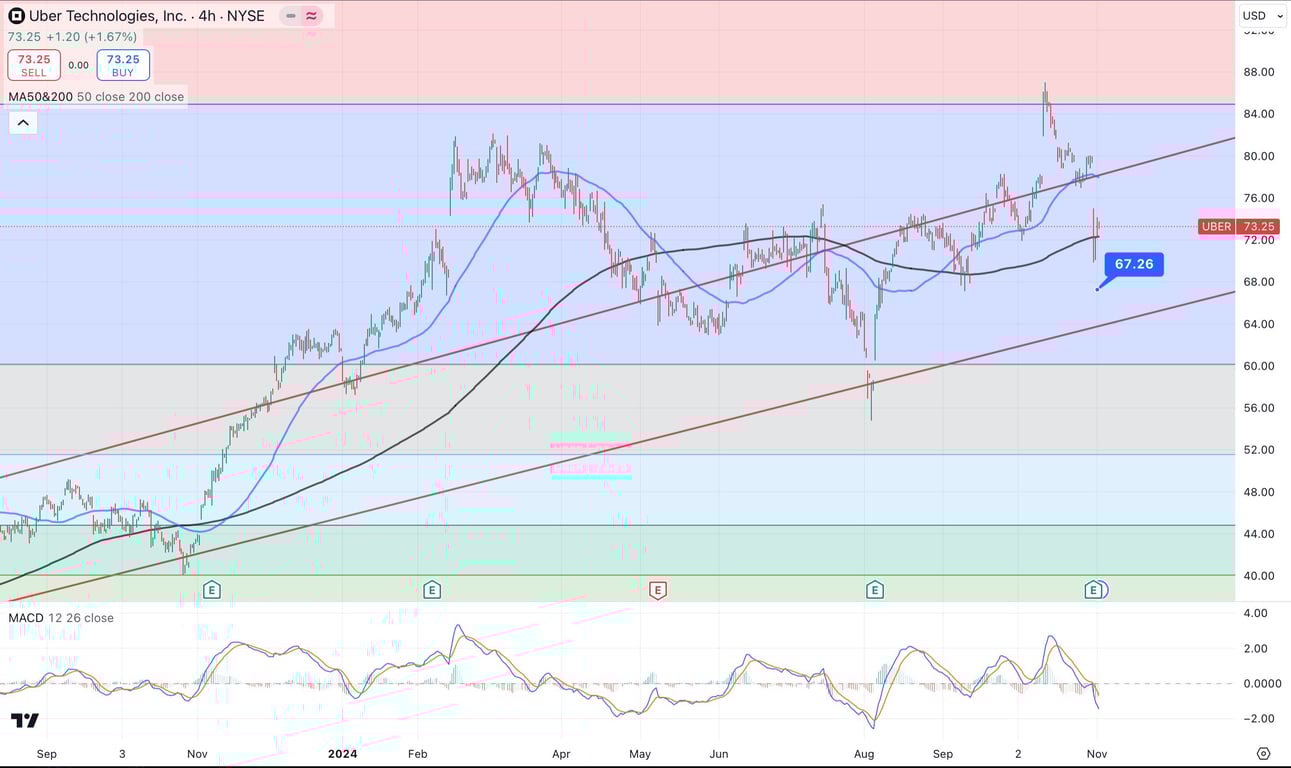Click the 56.00 price axis label
Screen dimensions: 1291x768
pos(1259,408)
